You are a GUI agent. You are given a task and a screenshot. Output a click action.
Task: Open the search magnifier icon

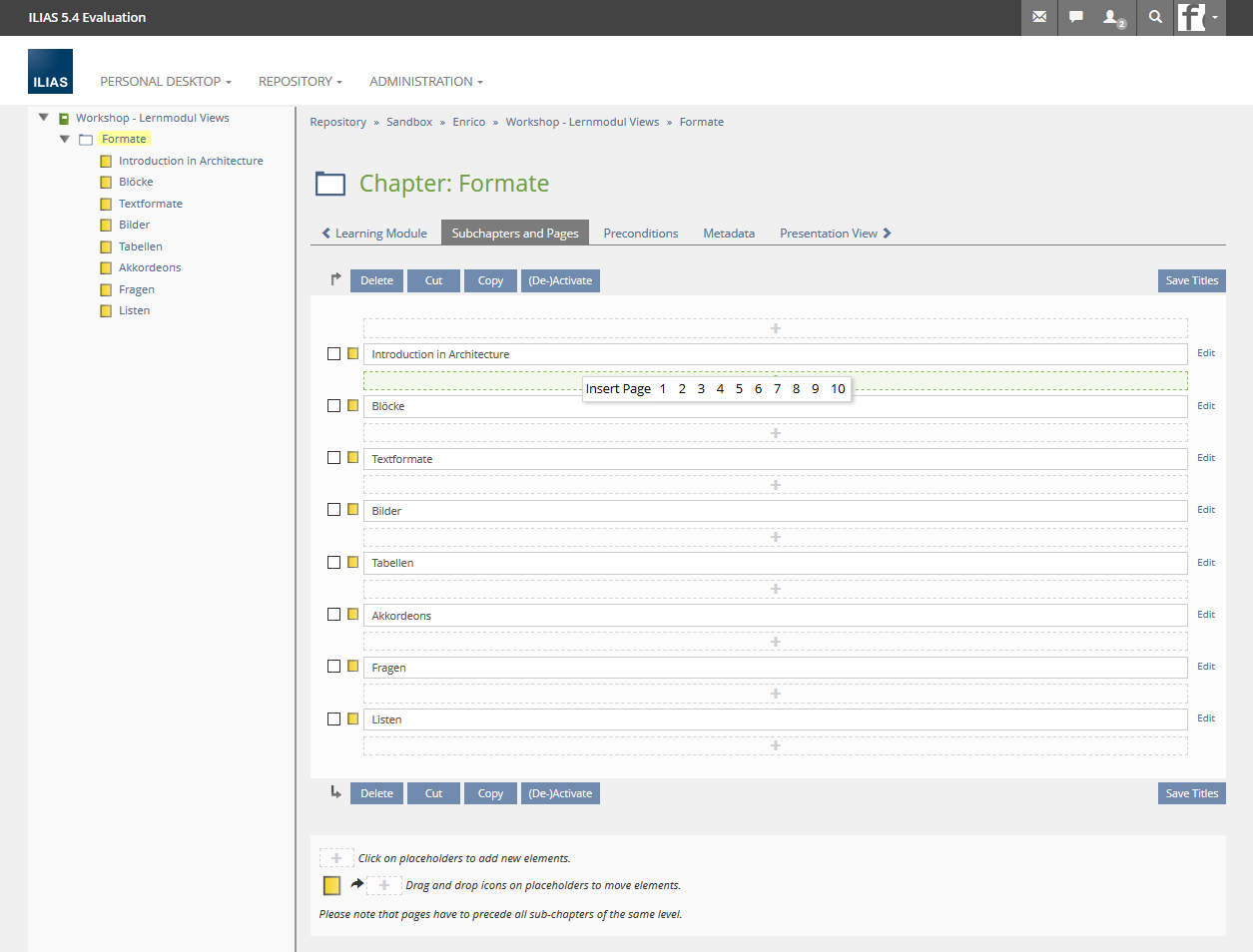point(1155,17)
